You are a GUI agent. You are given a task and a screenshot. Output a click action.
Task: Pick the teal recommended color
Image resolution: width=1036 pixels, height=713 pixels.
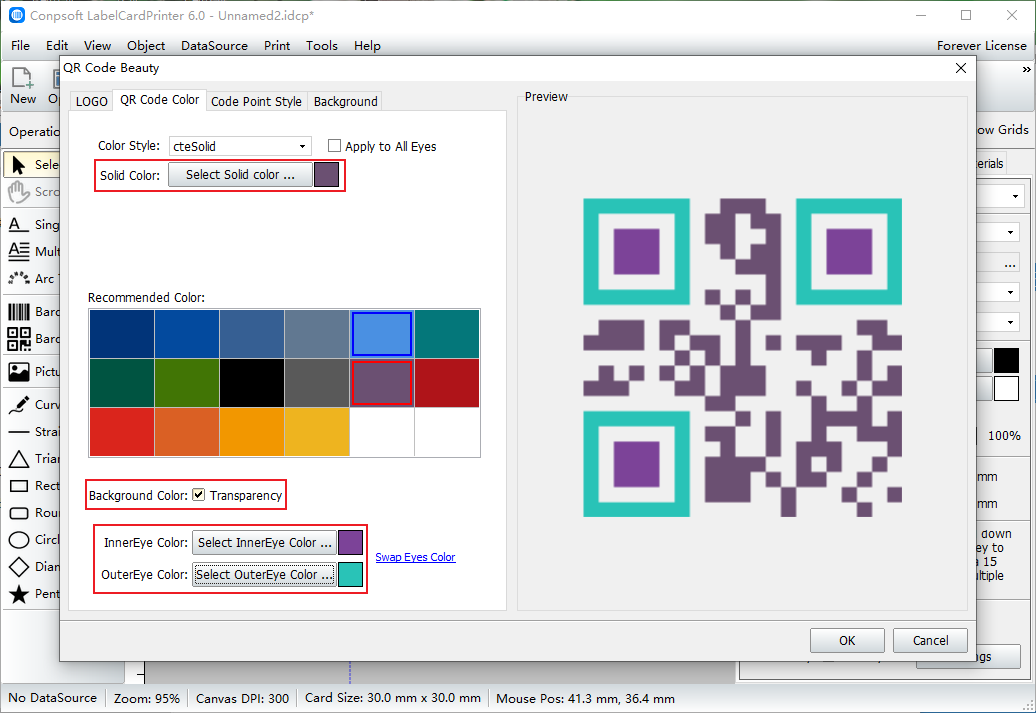[447, 334]
